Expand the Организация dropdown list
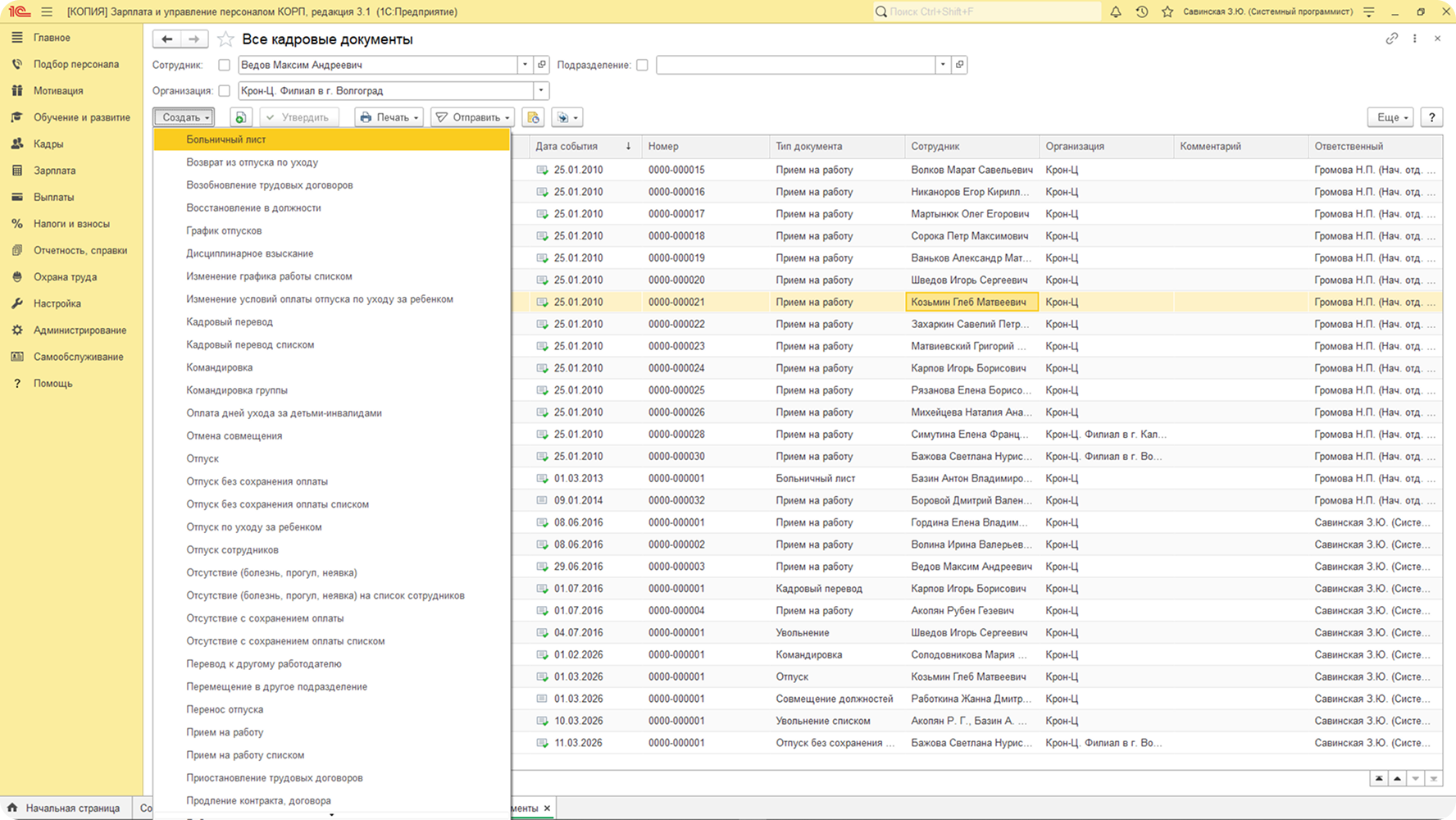Image resolution: width=1456 pixels, height=820 pixels. (540, 91)
